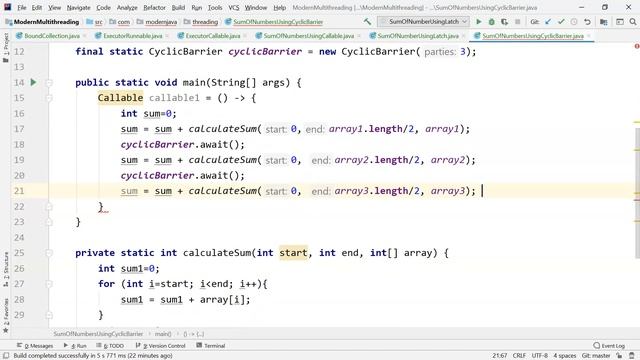640x360 pixels.
Task: Click the read-only lock icon in the status bar
Action: (619, 356)
